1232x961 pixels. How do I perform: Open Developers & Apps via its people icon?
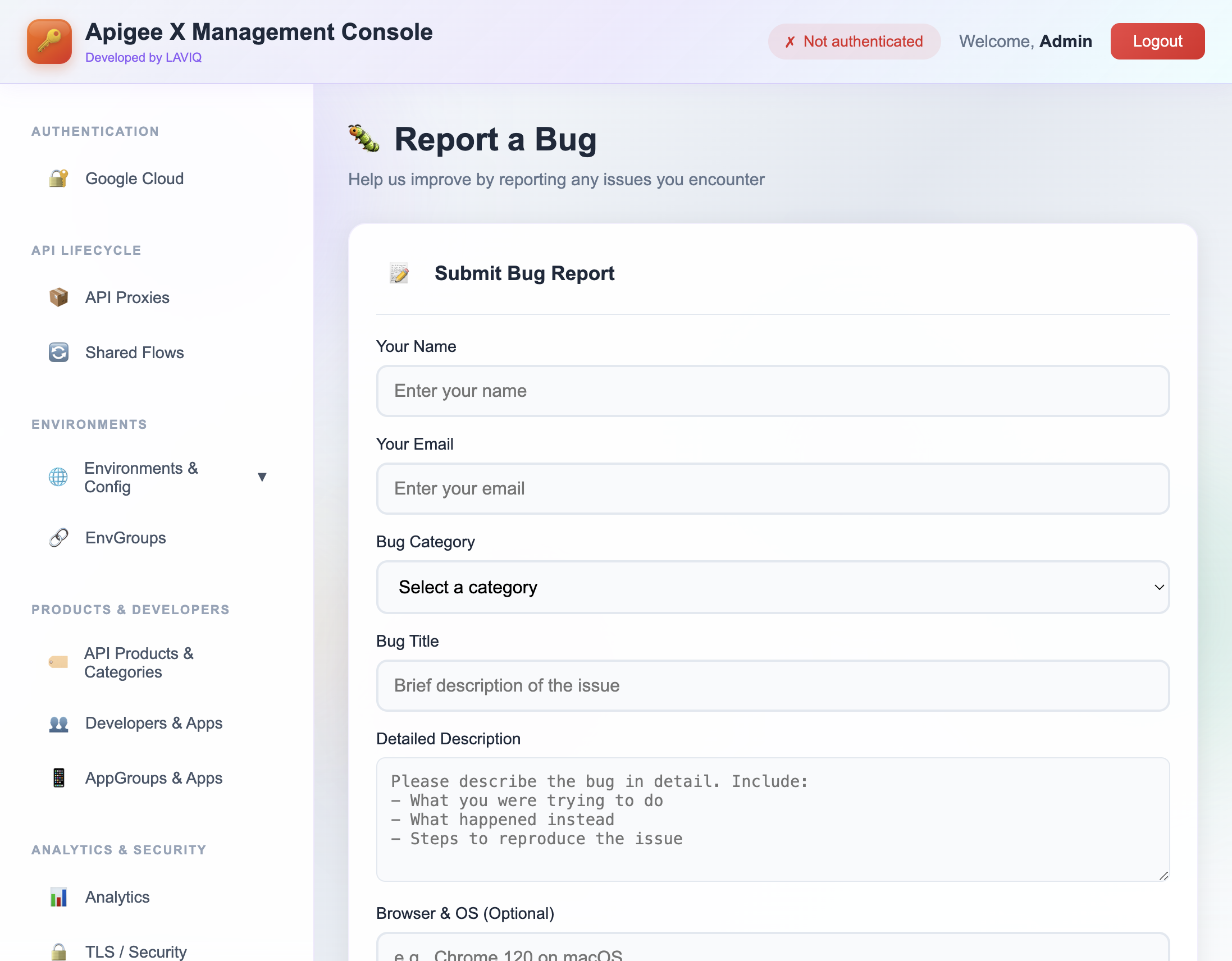tap(58, 723)
